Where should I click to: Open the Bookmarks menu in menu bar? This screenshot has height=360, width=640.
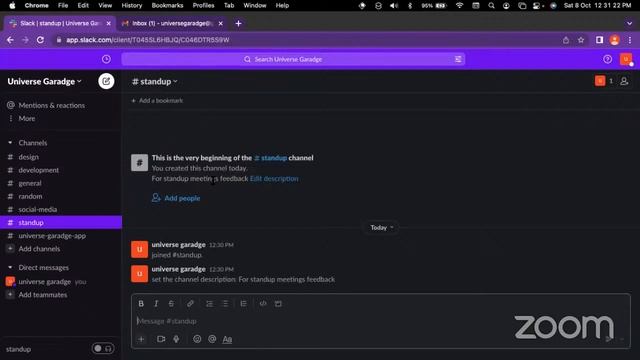167,6
